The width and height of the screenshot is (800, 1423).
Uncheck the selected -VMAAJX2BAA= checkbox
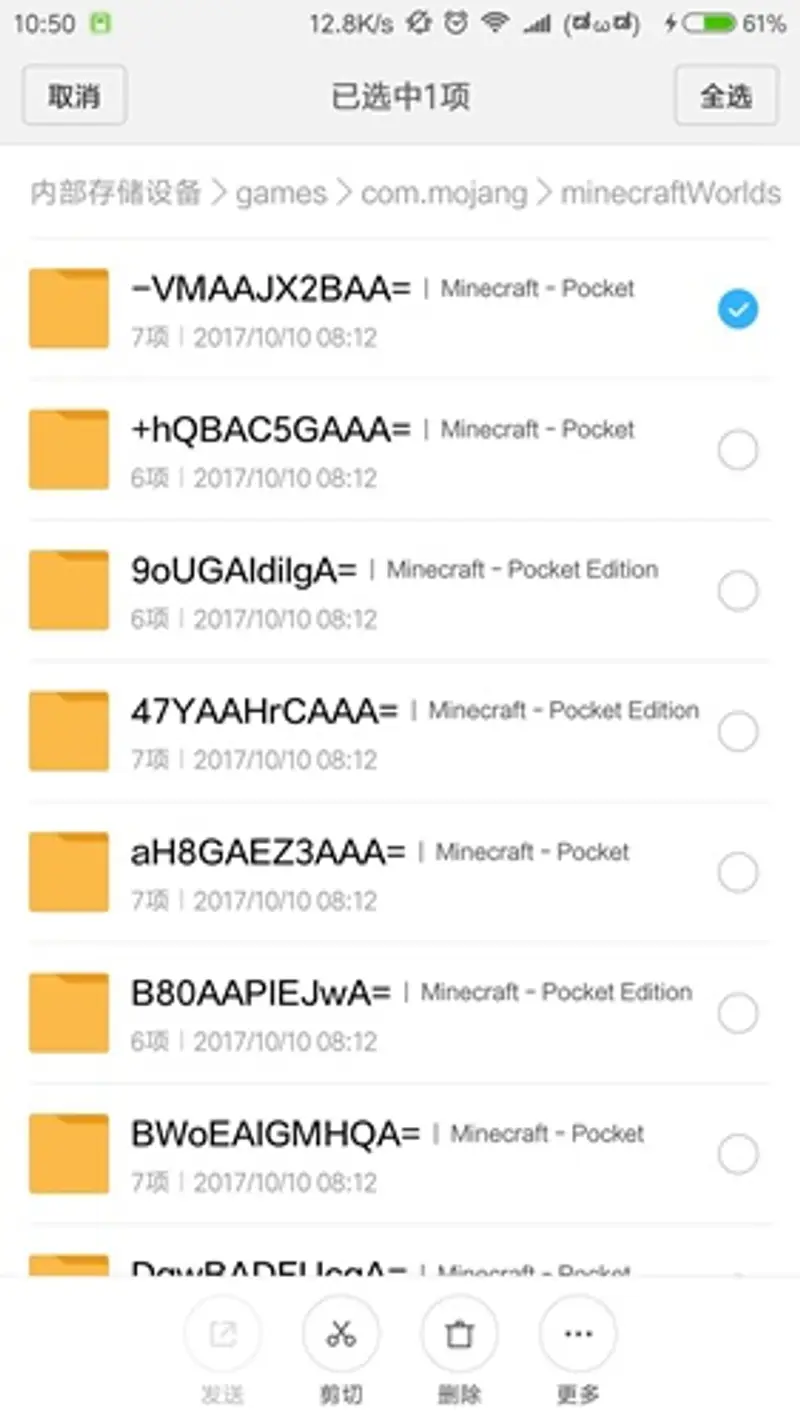[x=738, y=309]
